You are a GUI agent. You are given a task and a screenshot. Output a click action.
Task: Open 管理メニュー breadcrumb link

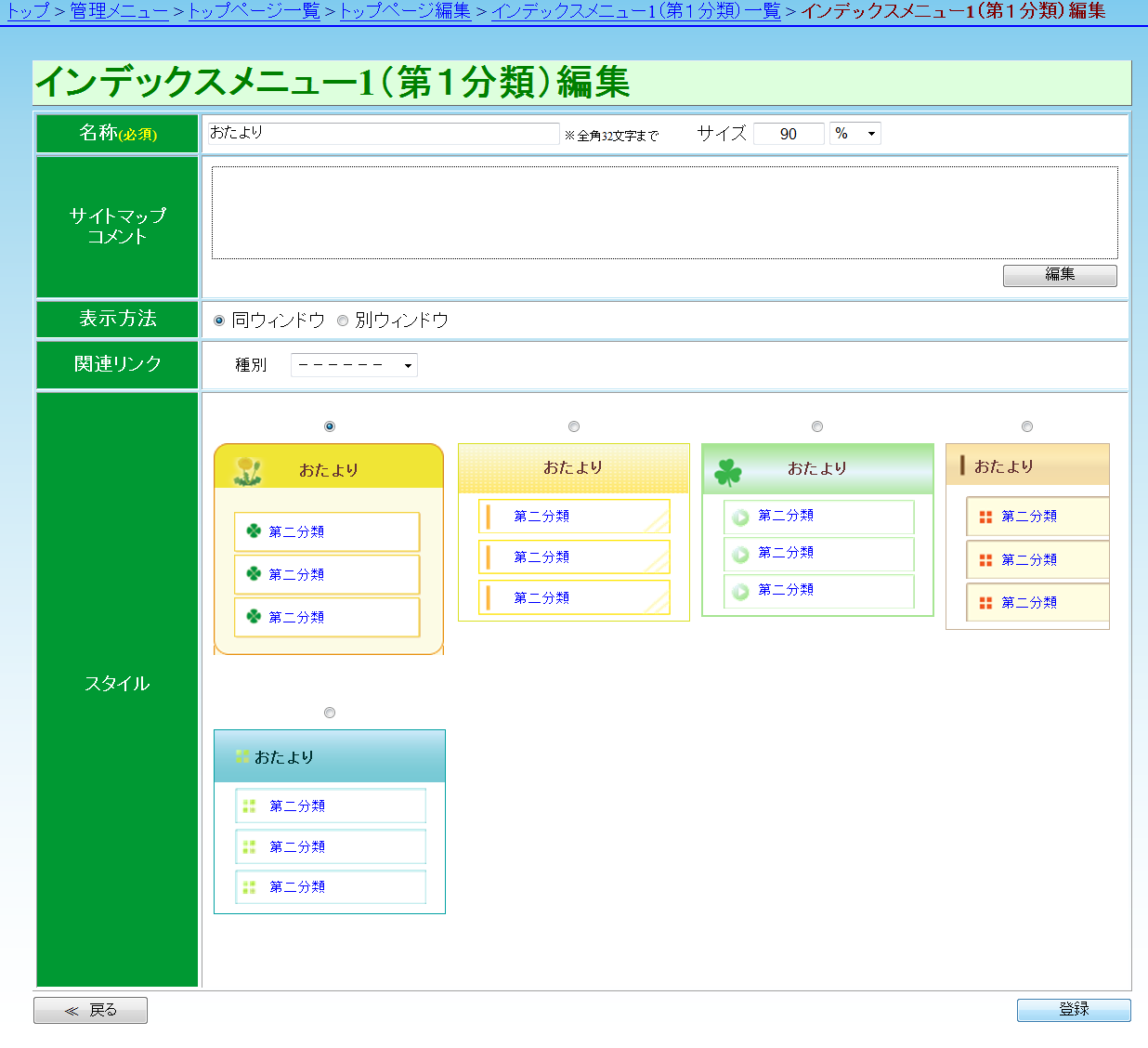point(120,11)
